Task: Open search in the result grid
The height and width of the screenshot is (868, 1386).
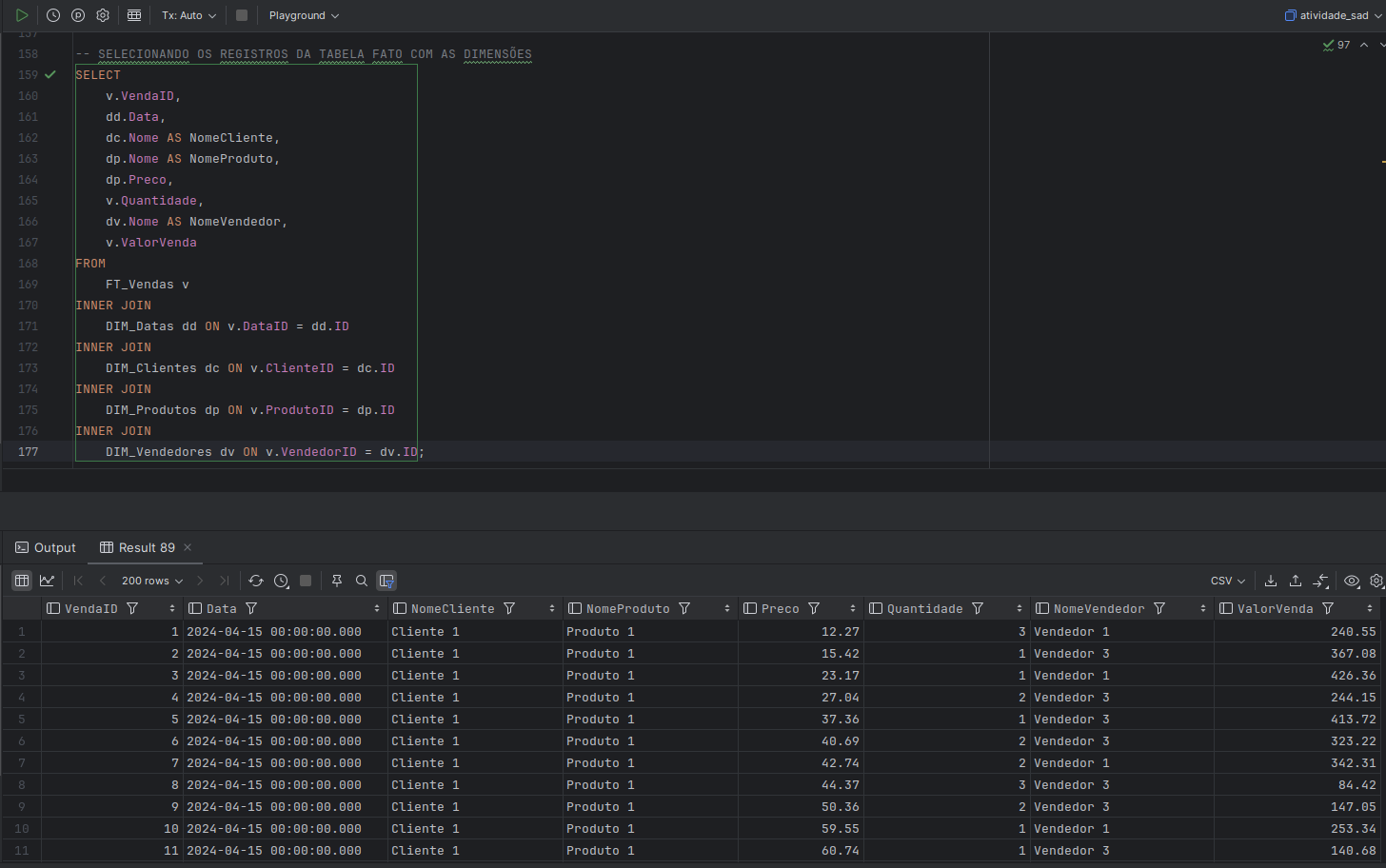Action: coord(362,581)
